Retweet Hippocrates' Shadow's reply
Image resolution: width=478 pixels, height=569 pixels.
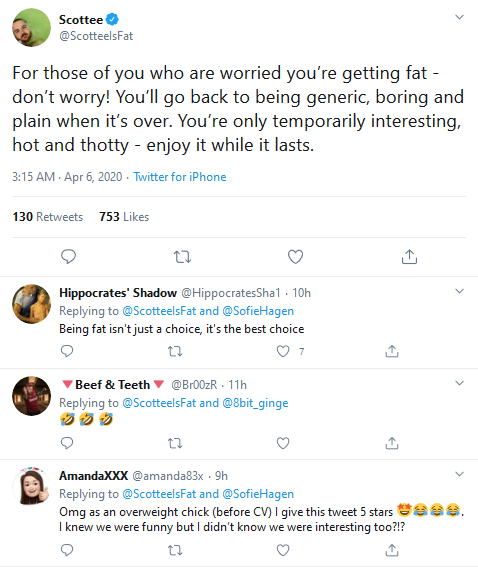(175, 351)
